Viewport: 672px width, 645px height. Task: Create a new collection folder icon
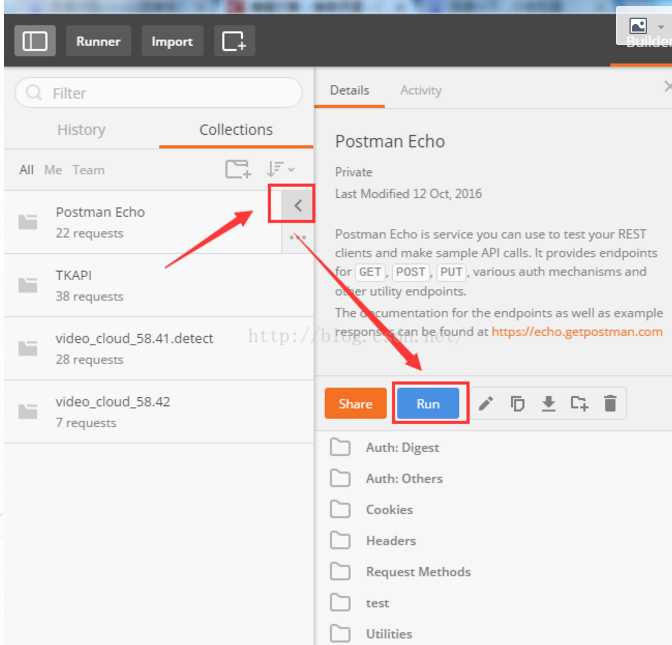(x=238, y=169)
